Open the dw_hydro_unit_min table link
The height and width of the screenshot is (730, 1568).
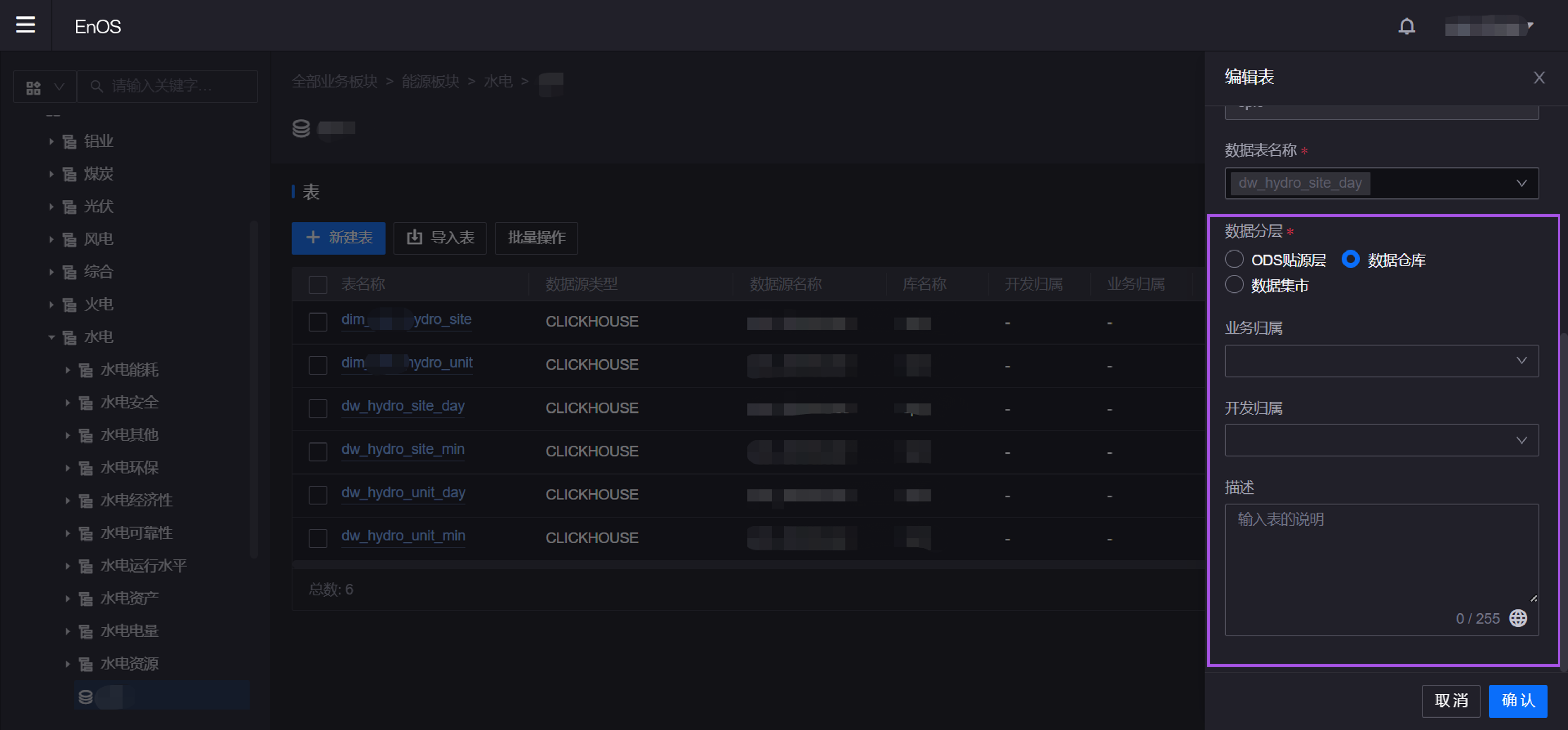403,536
